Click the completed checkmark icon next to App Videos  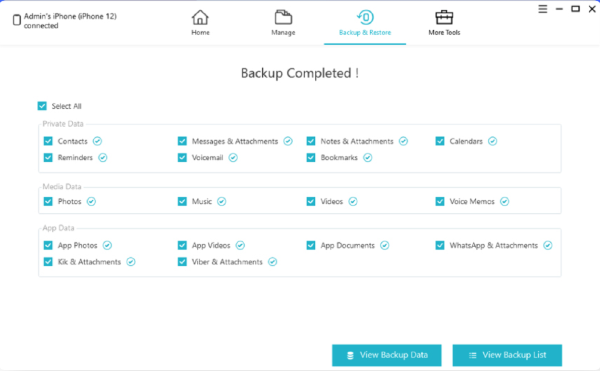click(x=240, y=246)
